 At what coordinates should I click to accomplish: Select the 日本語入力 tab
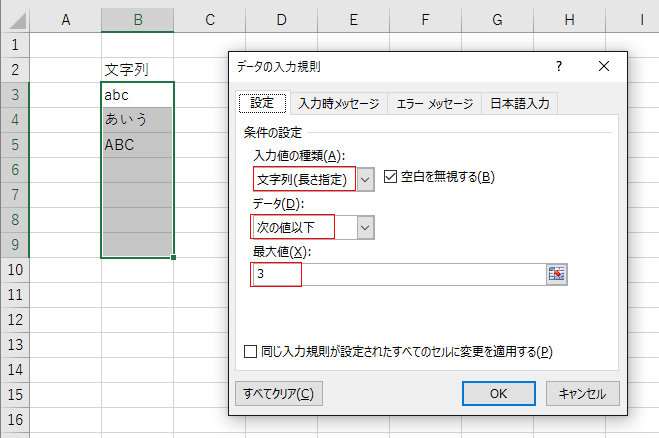tap(518, 103)
